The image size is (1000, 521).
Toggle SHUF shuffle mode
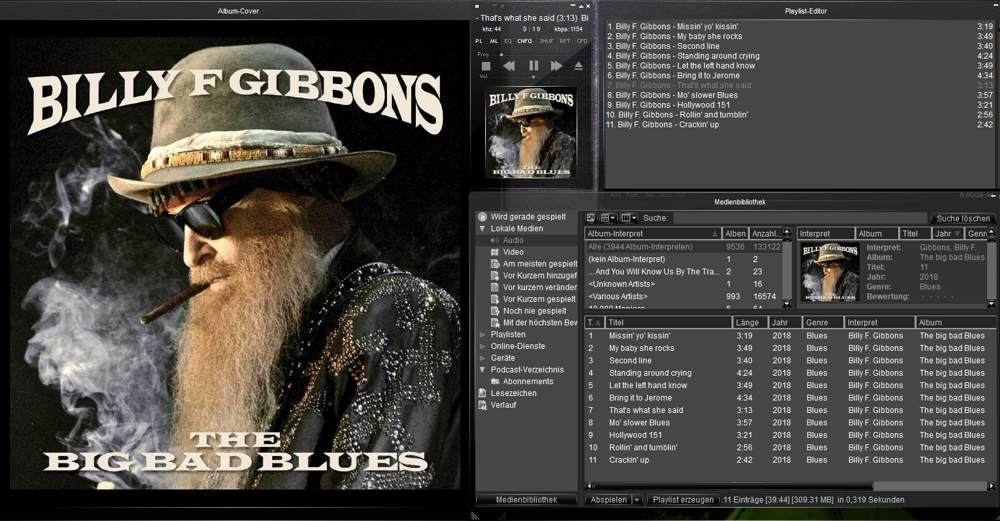[x=546, y=41]
